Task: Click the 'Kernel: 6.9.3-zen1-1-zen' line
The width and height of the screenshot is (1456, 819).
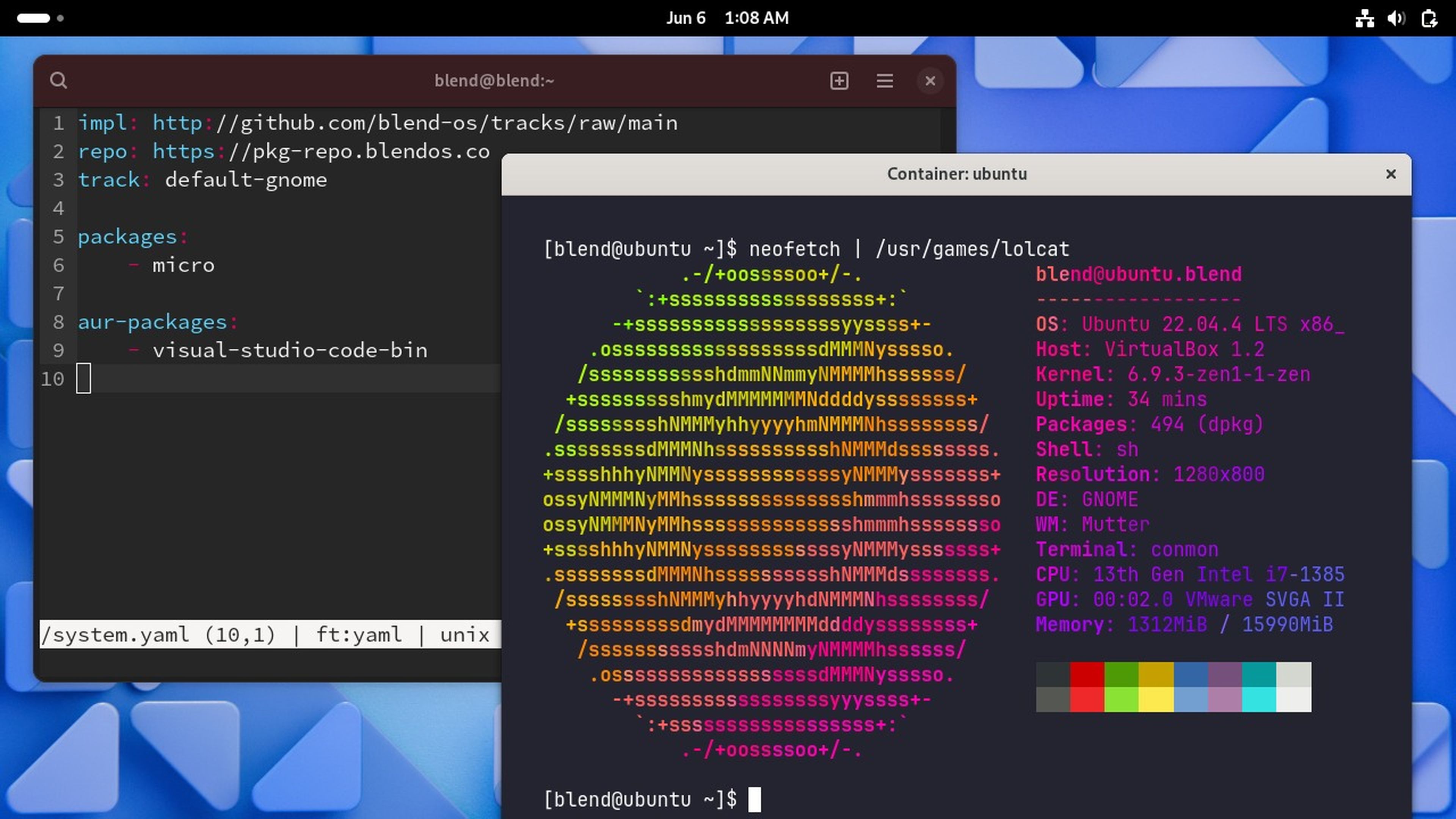Action: [x=1173, y=374]
